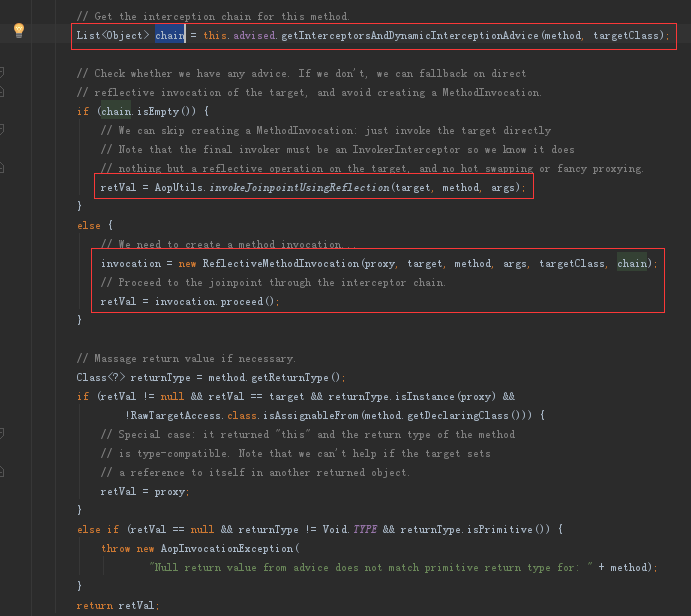
Task: Click 'new' keyword before ReflectiveMethodInvocation
Action: tap(187, 263)
